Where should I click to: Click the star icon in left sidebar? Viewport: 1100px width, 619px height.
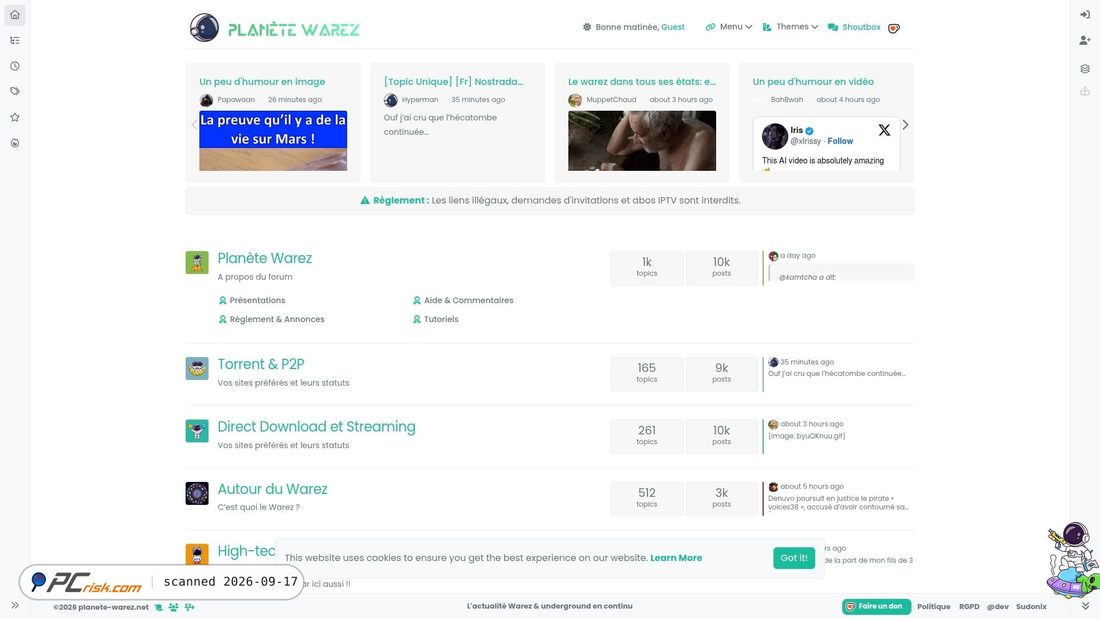pyautogui.click(x=15, y=117)
